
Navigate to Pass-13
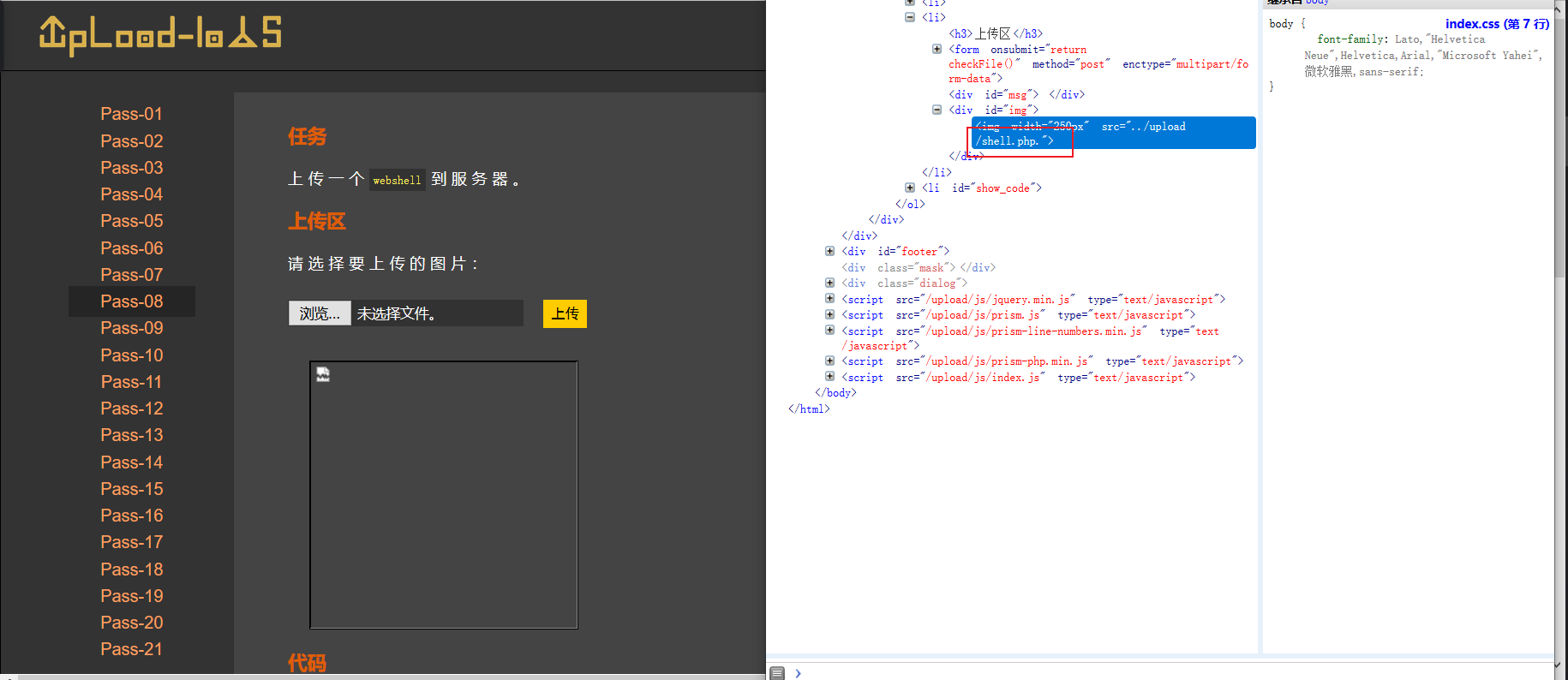point(131,435)
